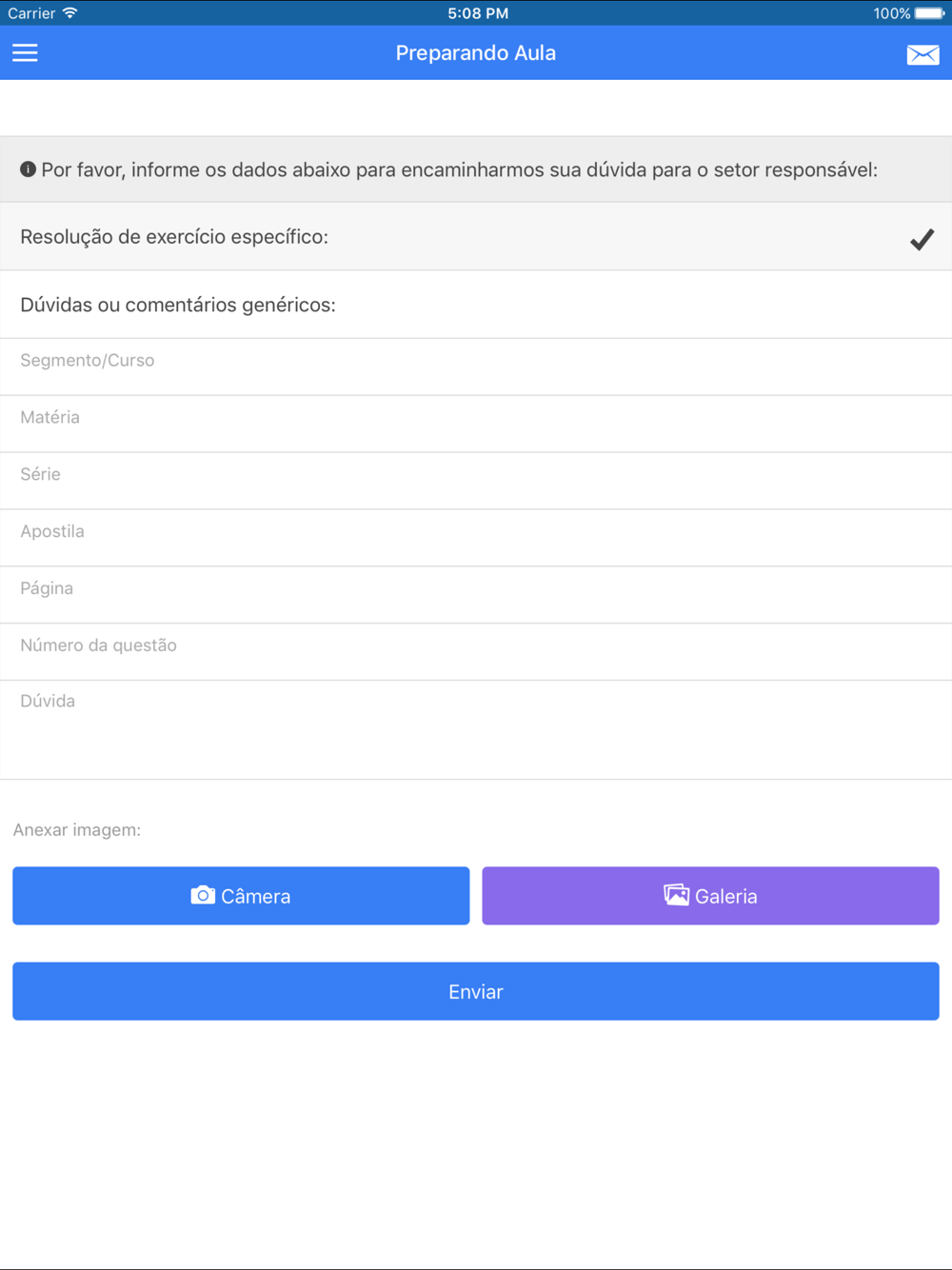This screenshot has width=952, height=1270.
Task: Tap the Preparando Aula header title
Action: (476, 53)
